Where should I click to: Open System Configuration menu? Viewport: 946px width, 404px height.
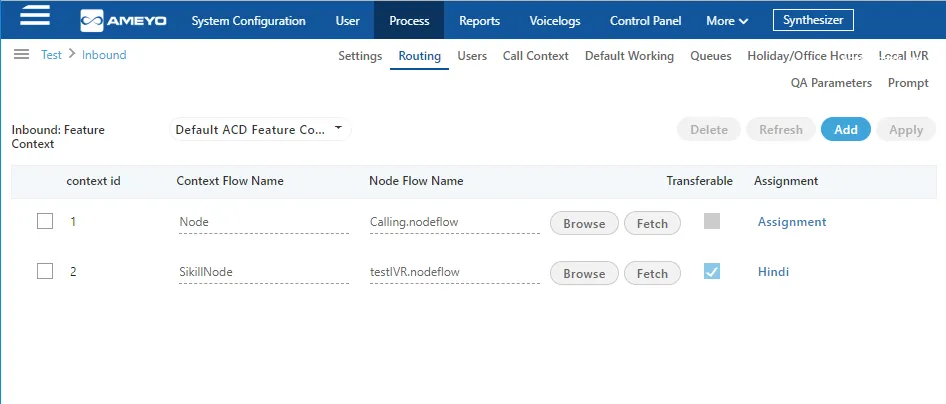tap(249, 21)
